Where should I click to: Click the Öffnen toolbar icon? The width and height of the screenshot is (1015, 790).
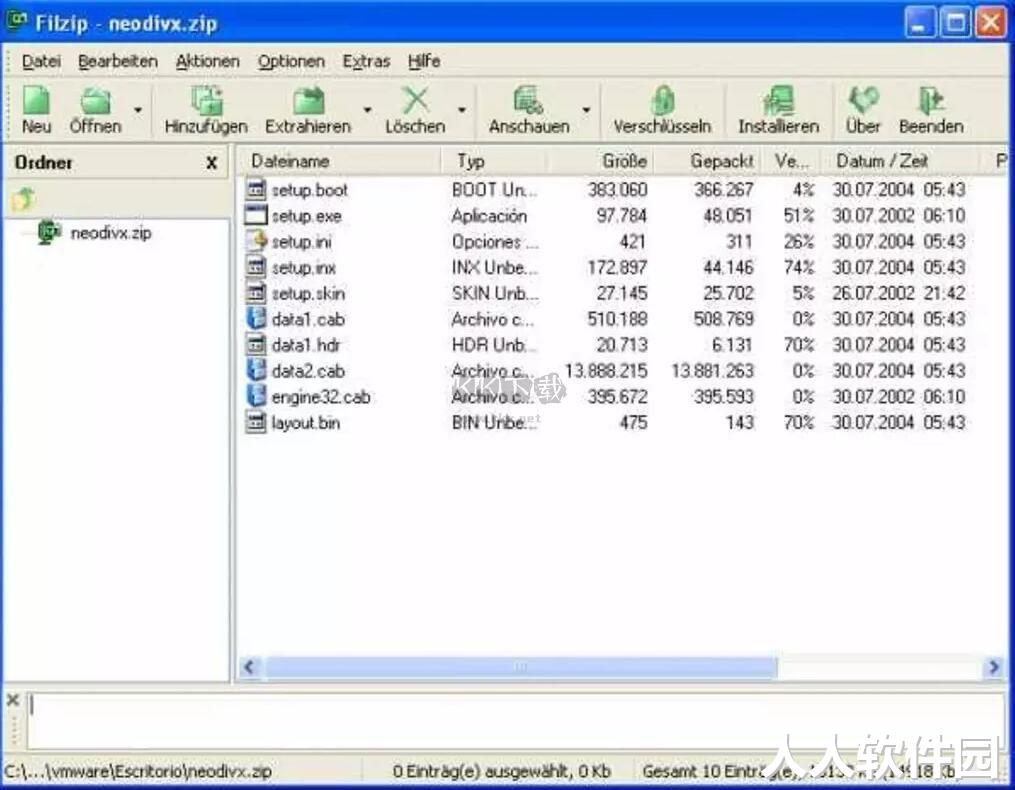[x=96, y=101]
